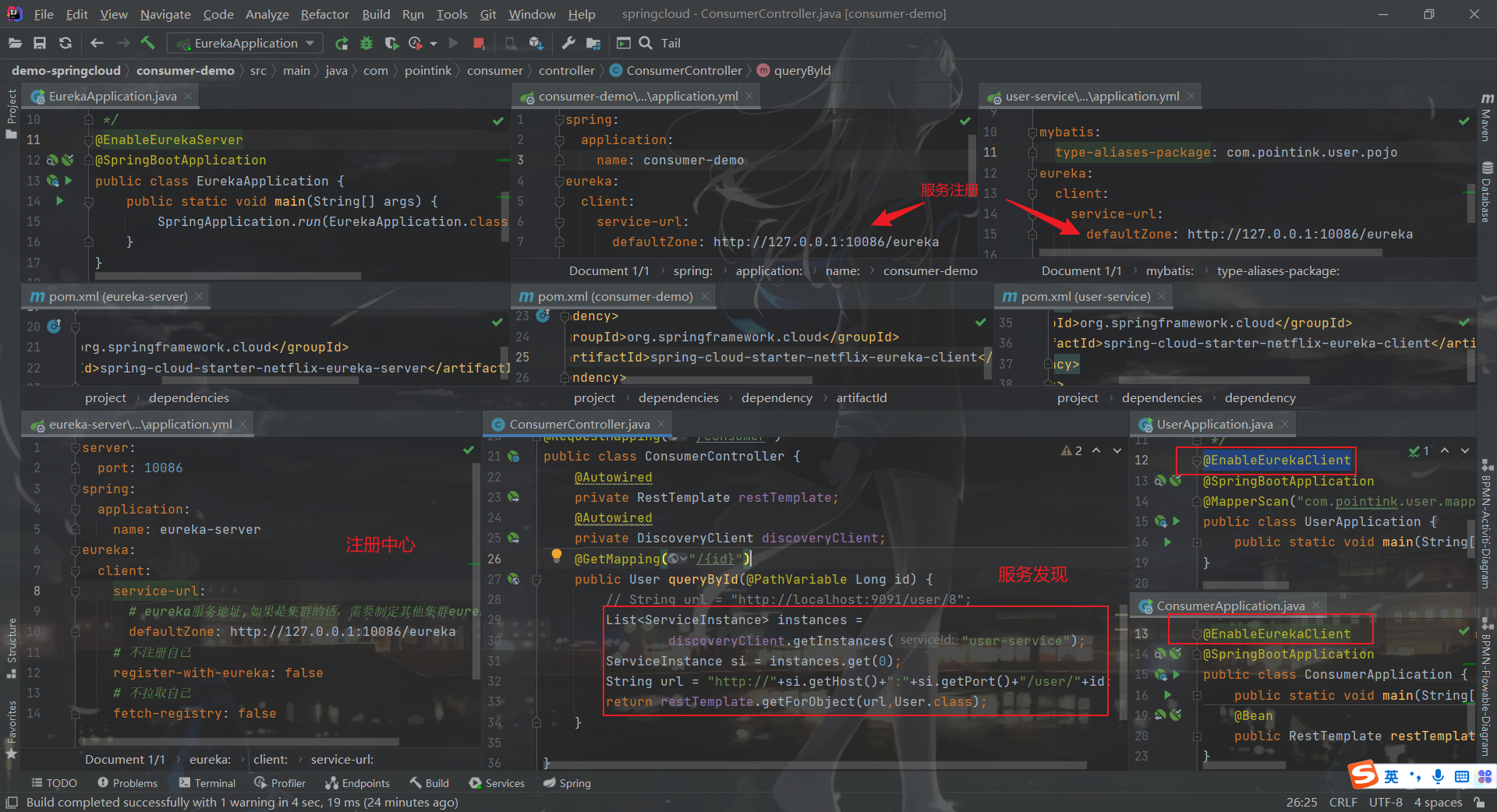This screenshot has height=812, width=1497.
Task: Click horizontal scrollbar under EurekaApplication.java editor
Action: tap(228, 275)
